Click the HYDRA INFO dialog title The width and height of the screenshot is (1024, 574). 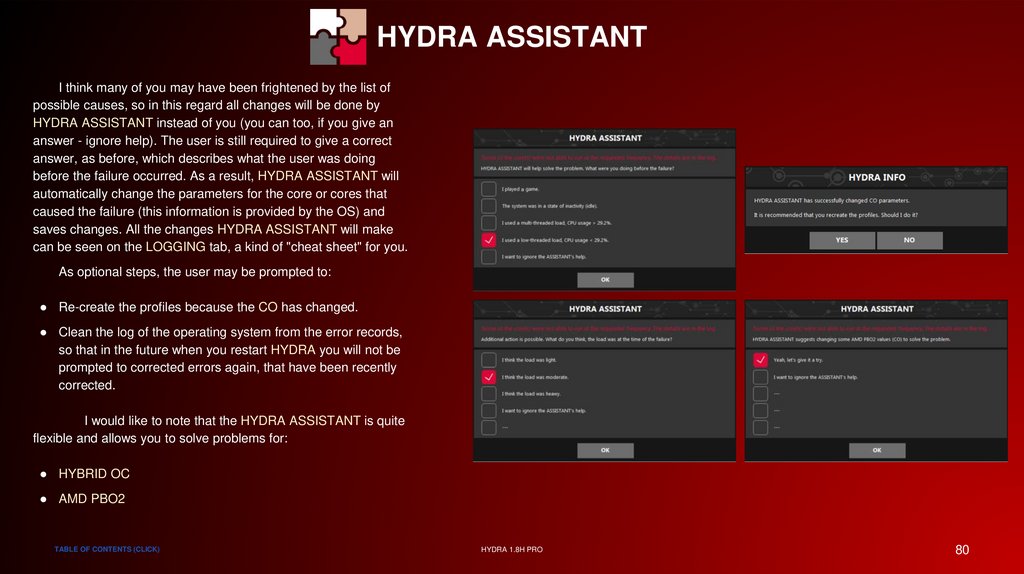click(x=876, y=177)
